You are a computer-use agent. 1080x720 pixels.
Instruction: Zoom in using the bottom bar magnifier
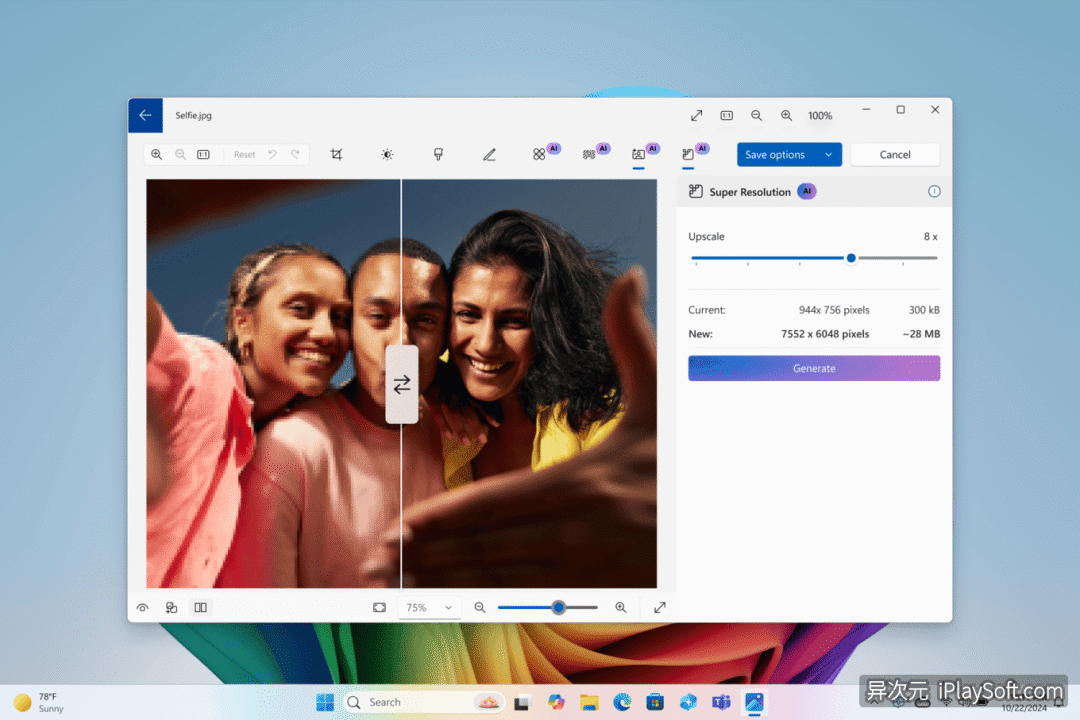(x=621, y=607)
